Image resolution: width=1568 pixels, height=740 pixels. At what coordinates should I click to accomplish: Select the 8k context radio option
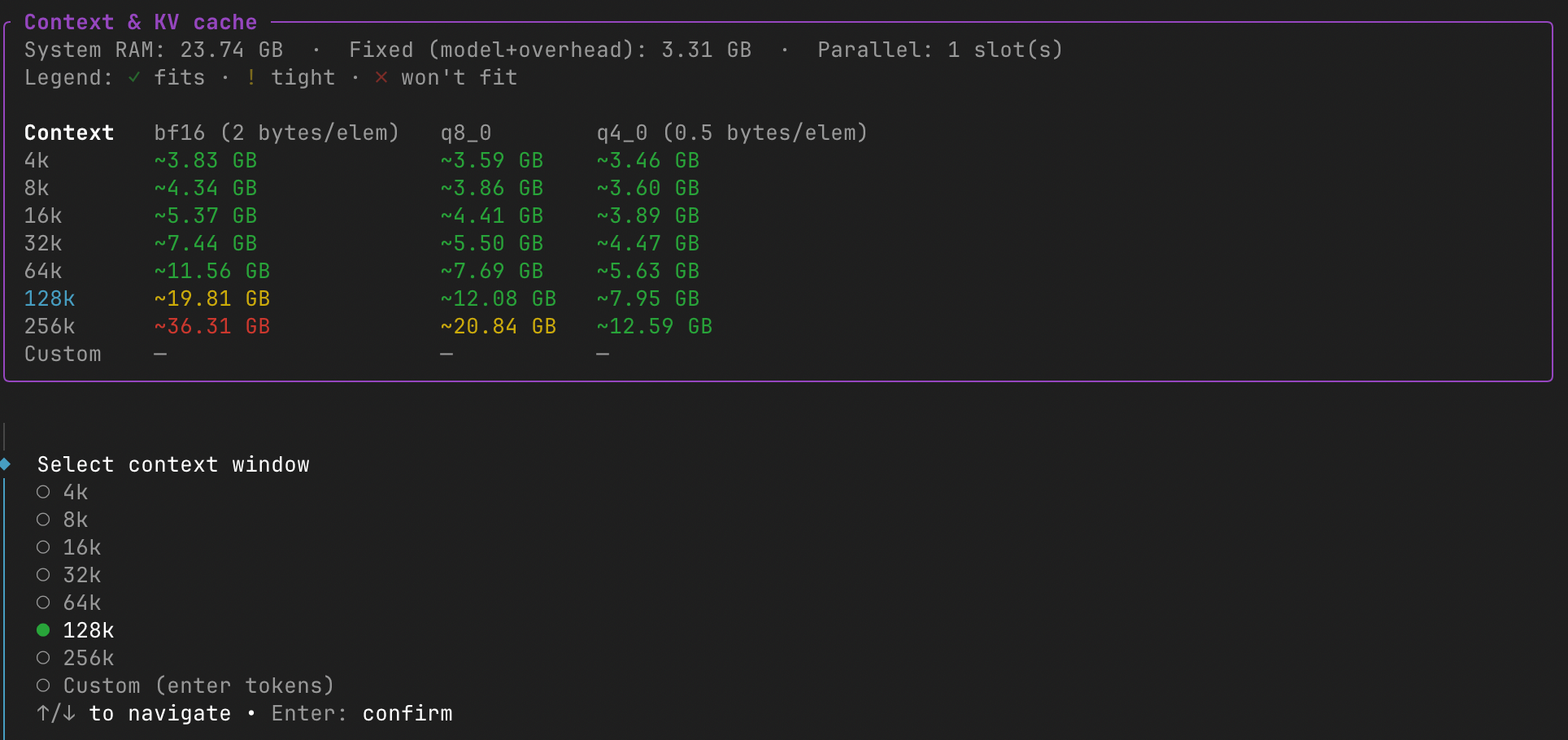tap(62, 520)
